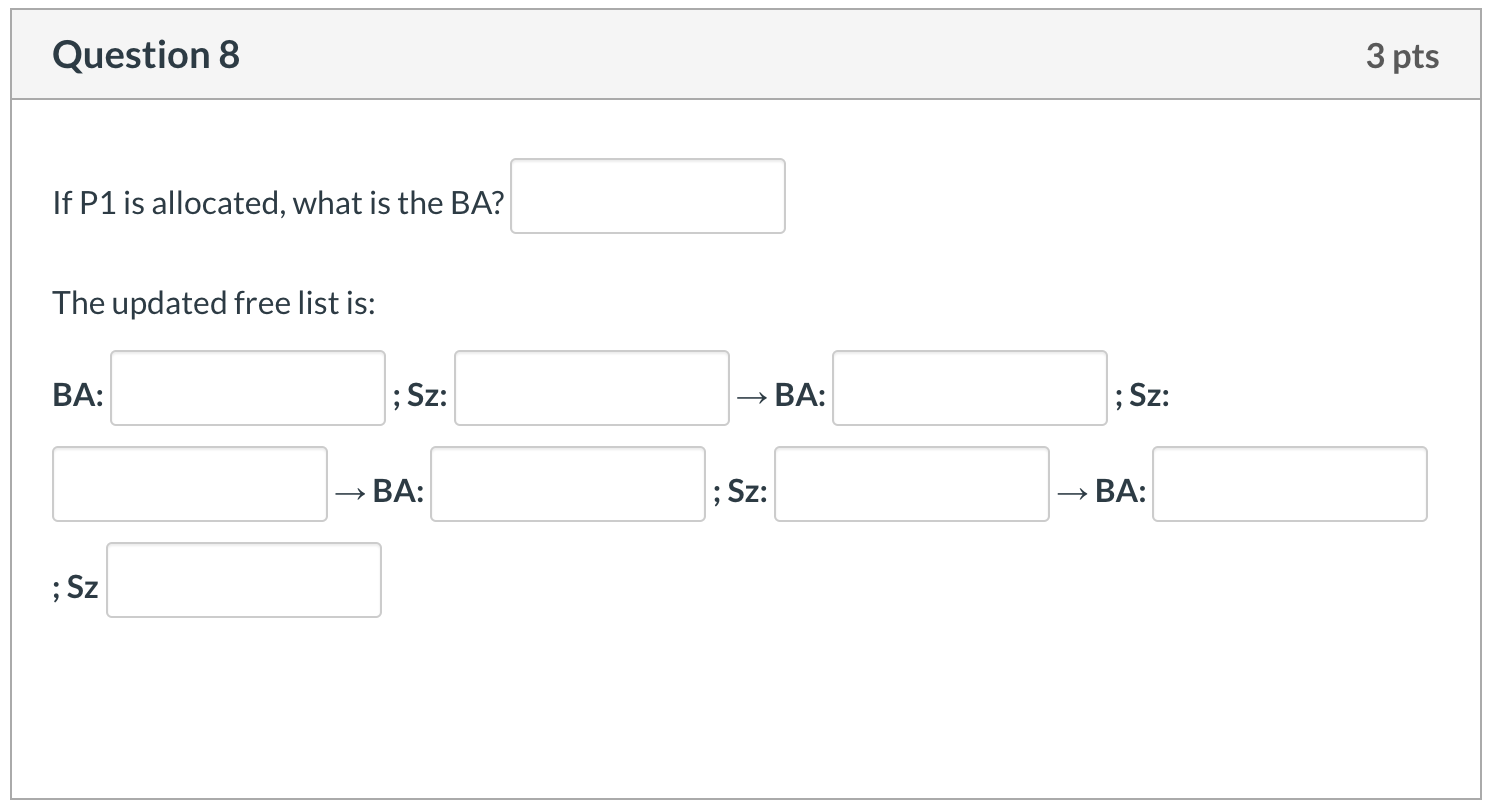
Task: Click the first 'BA:' label without arrow
Action: coord(78,395)
